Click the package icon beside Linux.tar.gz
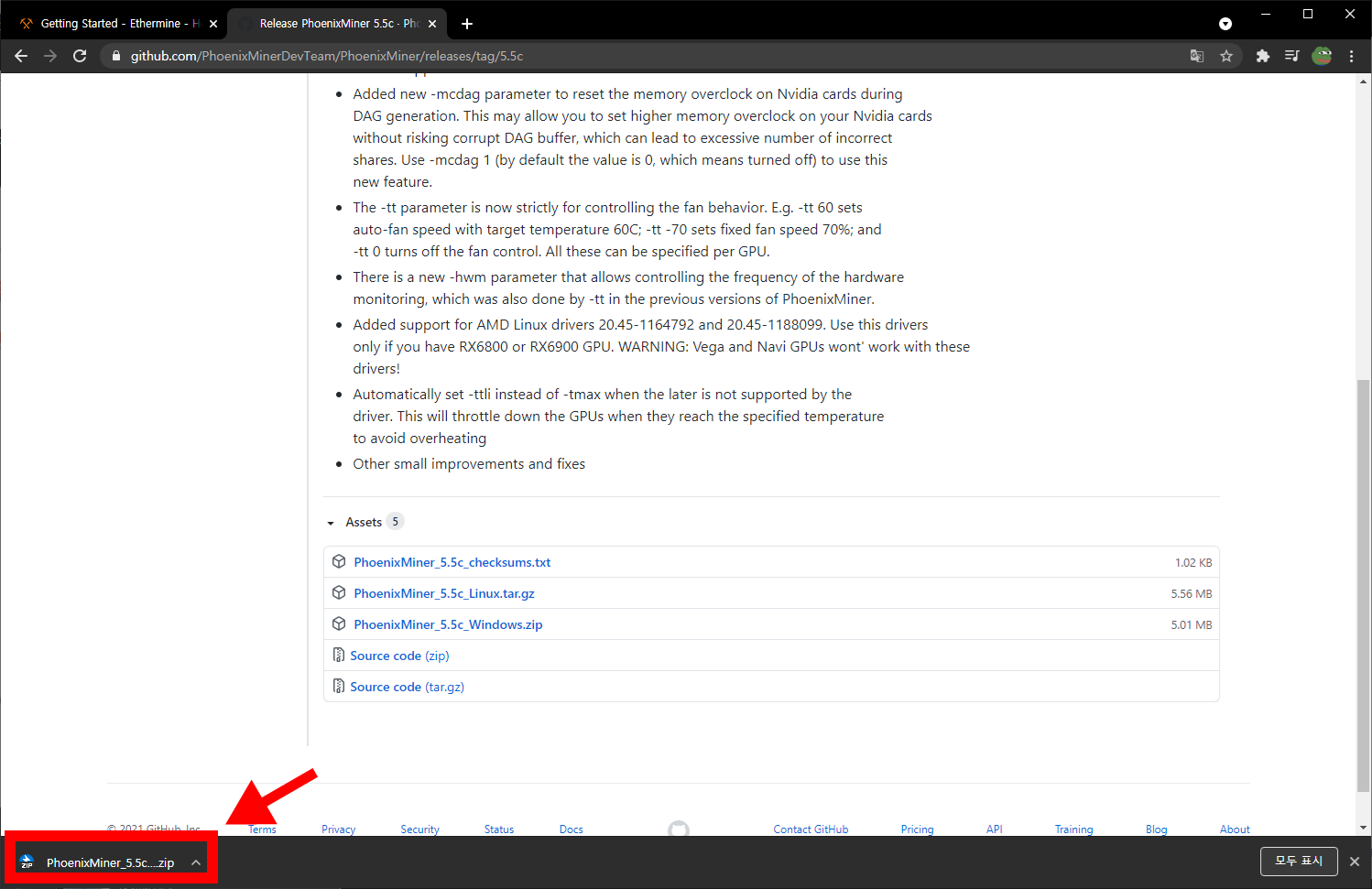This screenshot has height=889, width=1372. pyautogui.click(x=339, y=592)
